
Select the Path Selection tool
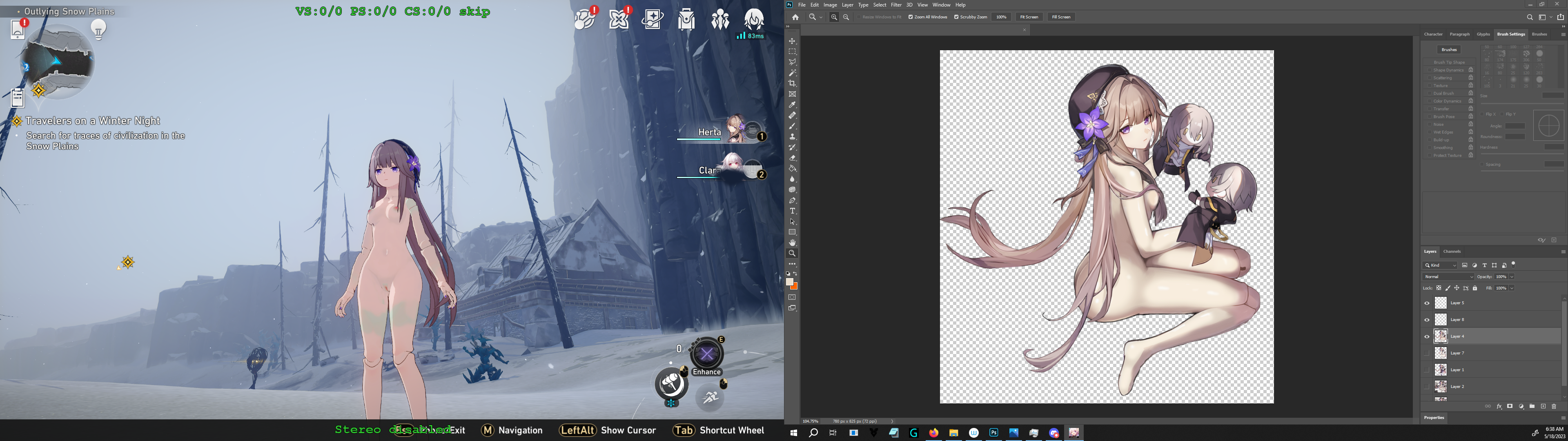[x=792, y=222]
